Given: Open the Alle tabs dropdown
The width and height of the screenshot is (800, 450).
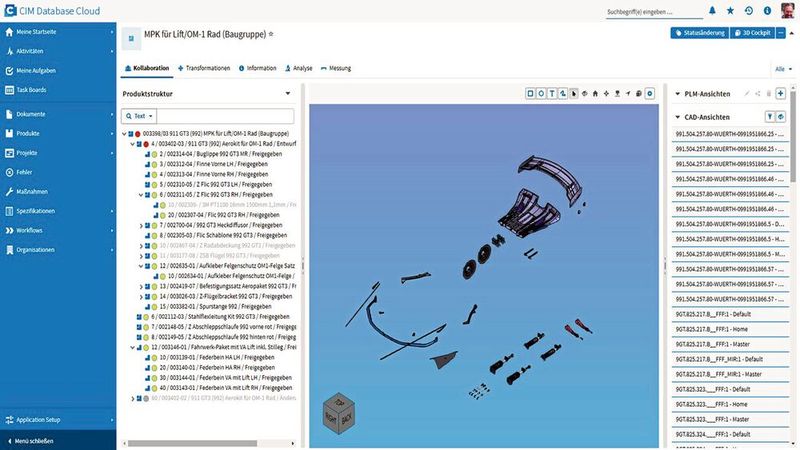Looking at the screenshot, I should coord(784,69).
